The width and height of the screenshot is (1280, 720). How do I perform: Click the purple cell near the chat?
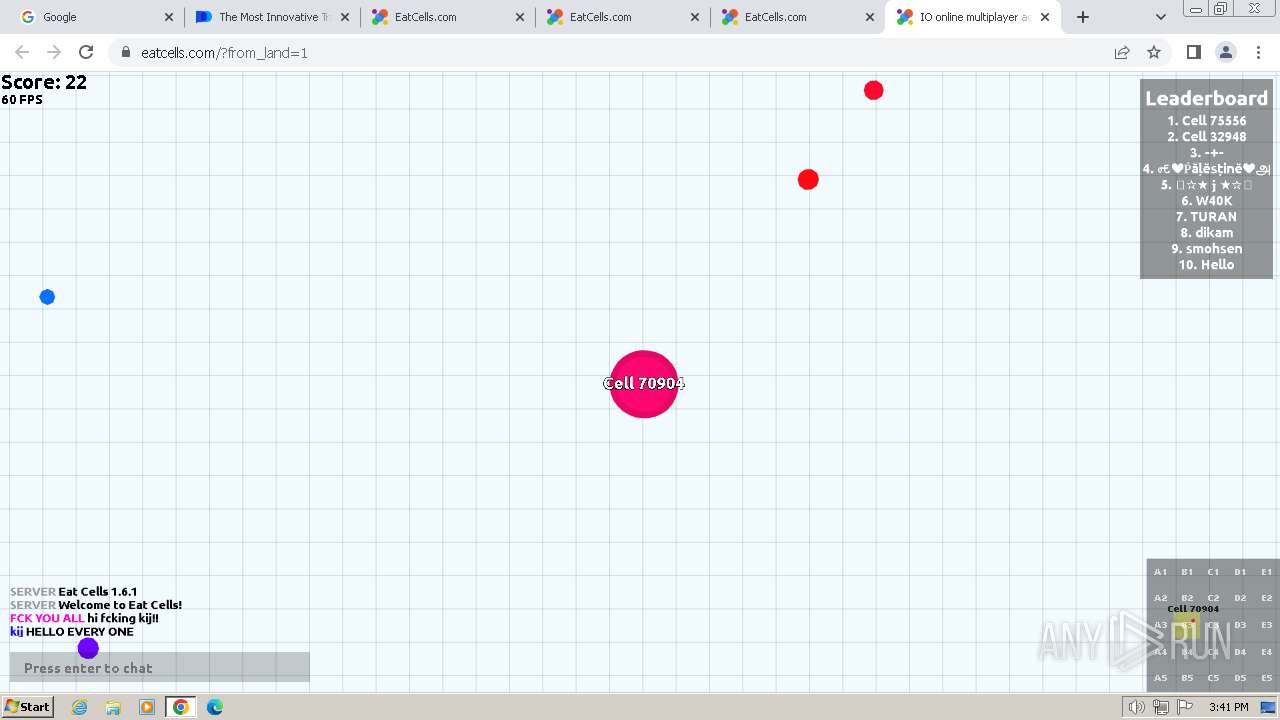(x=88, y=648)
